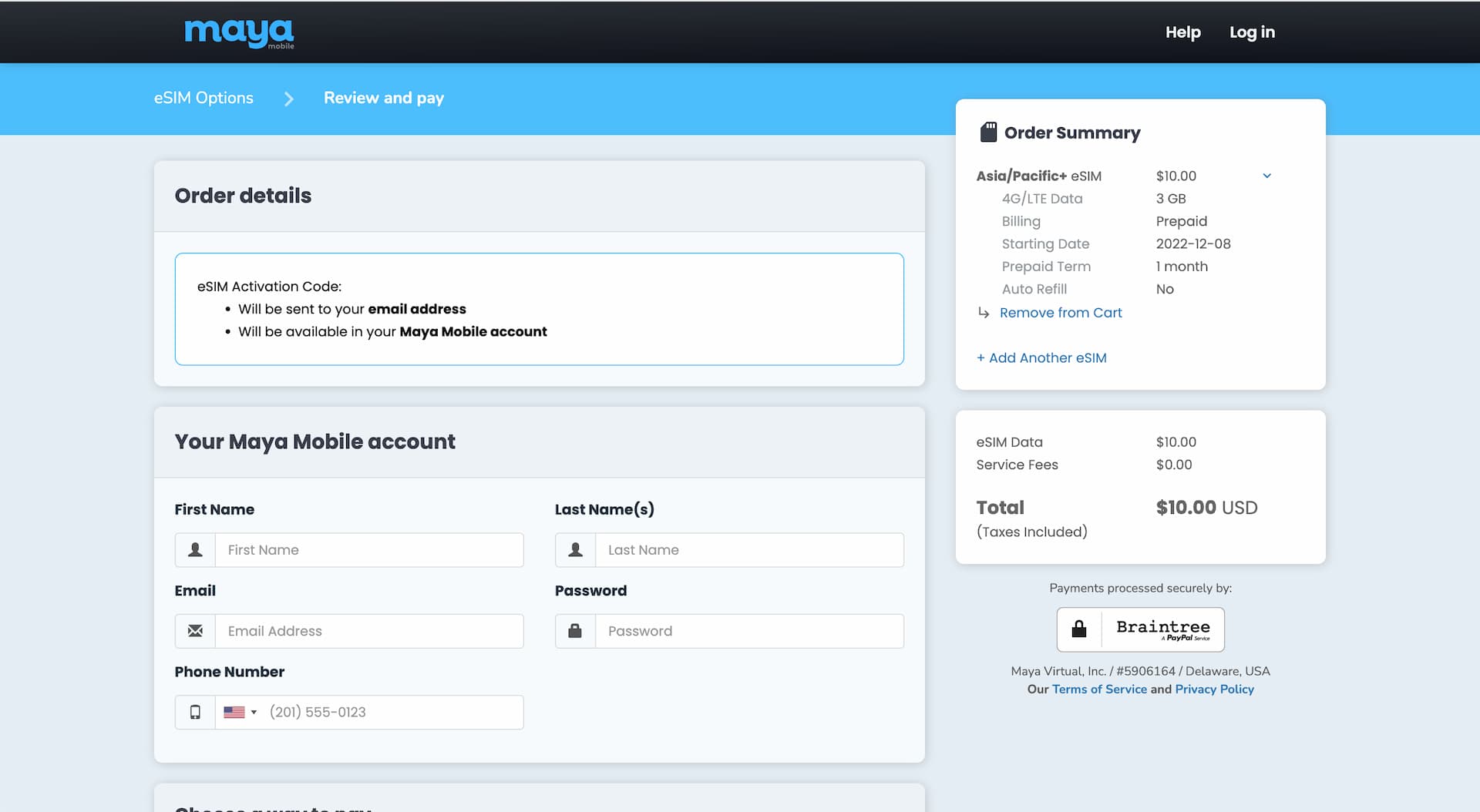Click the person icon beside Last Name

pos(575,550)
